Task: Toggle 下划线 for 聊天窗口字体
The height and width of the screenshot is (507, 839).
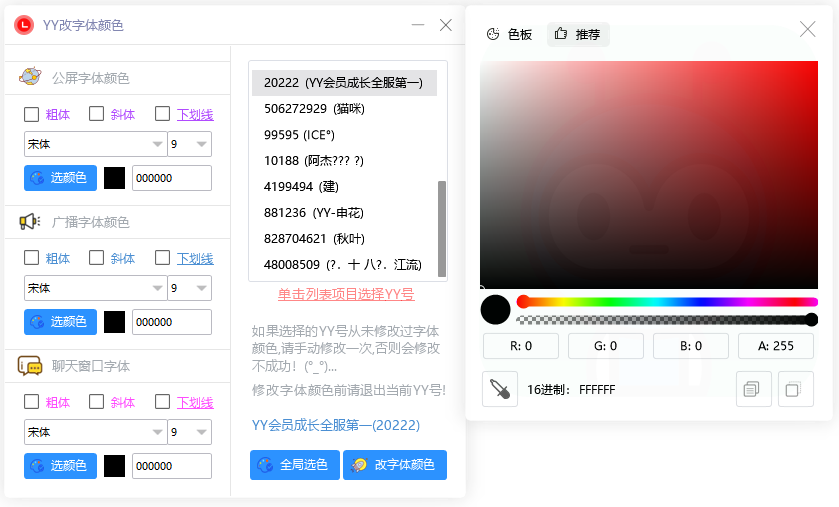Action: (x=162, y=402)
